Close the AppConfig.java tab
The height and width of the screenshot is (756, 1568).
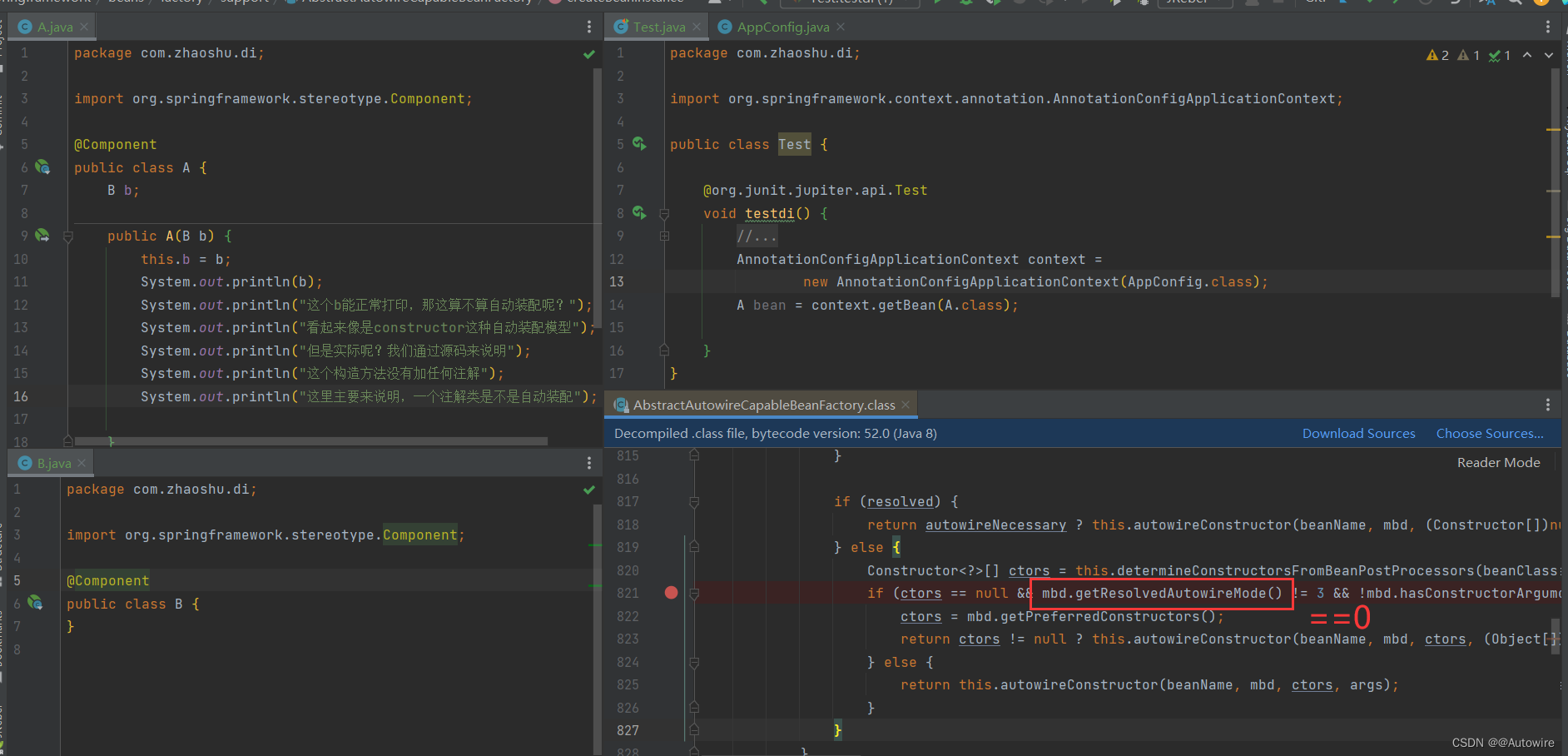[x=841, y=27]
